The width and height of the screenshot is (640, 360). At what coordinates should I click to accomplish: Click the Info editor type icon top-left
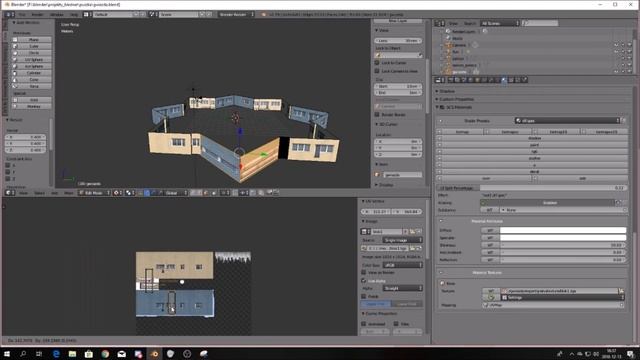8,14
